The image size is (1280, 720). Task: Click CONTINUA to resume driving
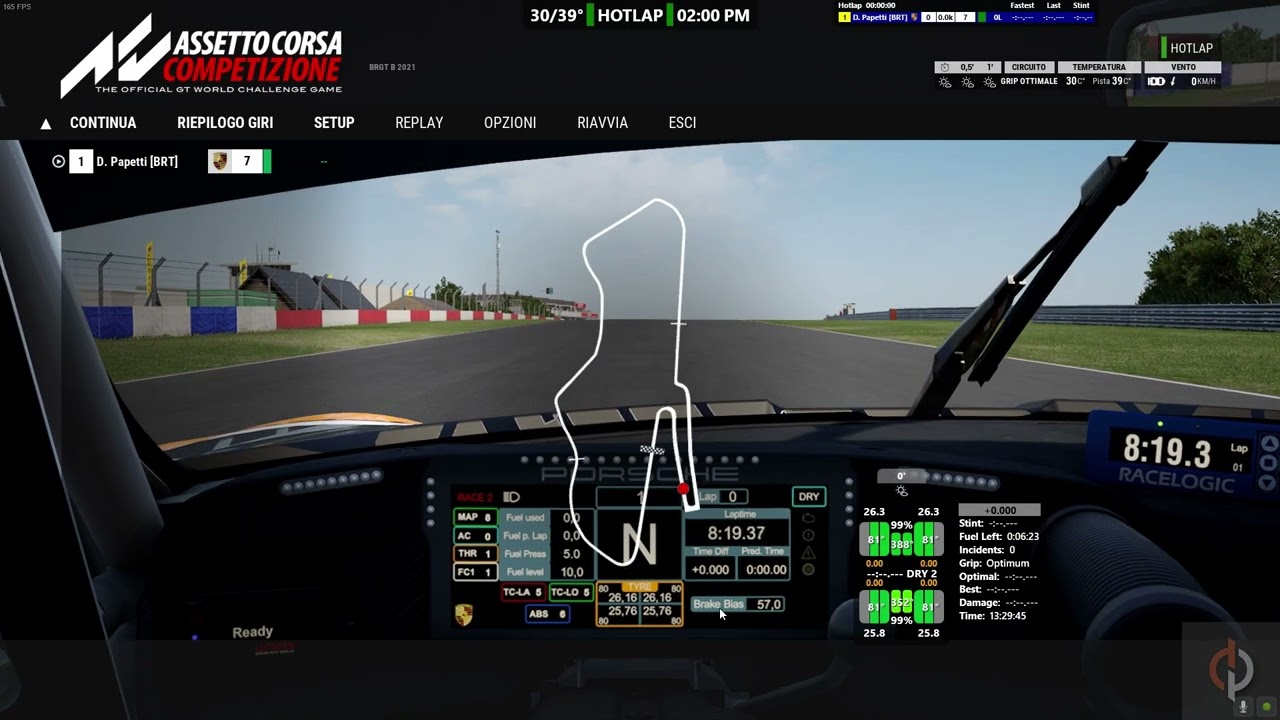click(103, 123)
